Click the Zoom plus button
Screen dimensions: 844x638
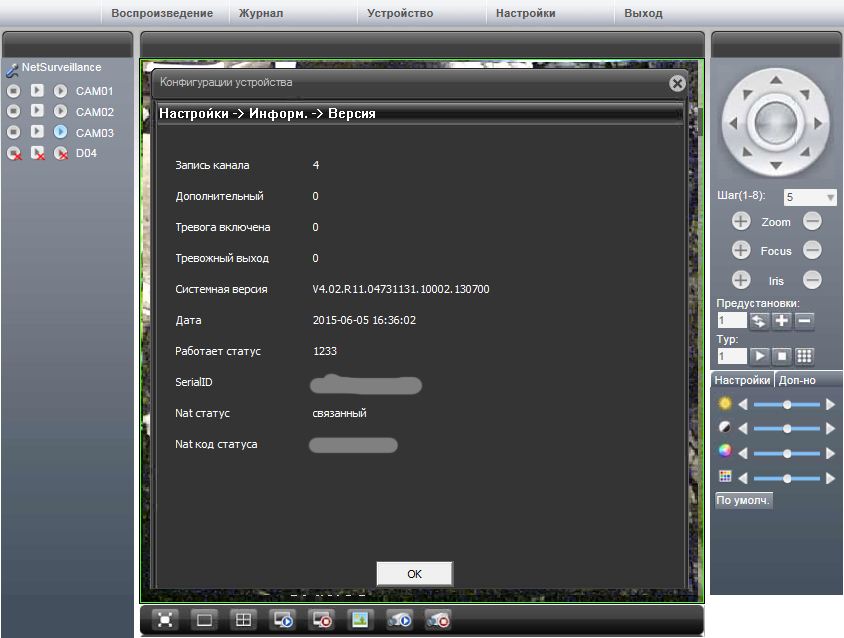pyautogui.click(x=741, y=221)
